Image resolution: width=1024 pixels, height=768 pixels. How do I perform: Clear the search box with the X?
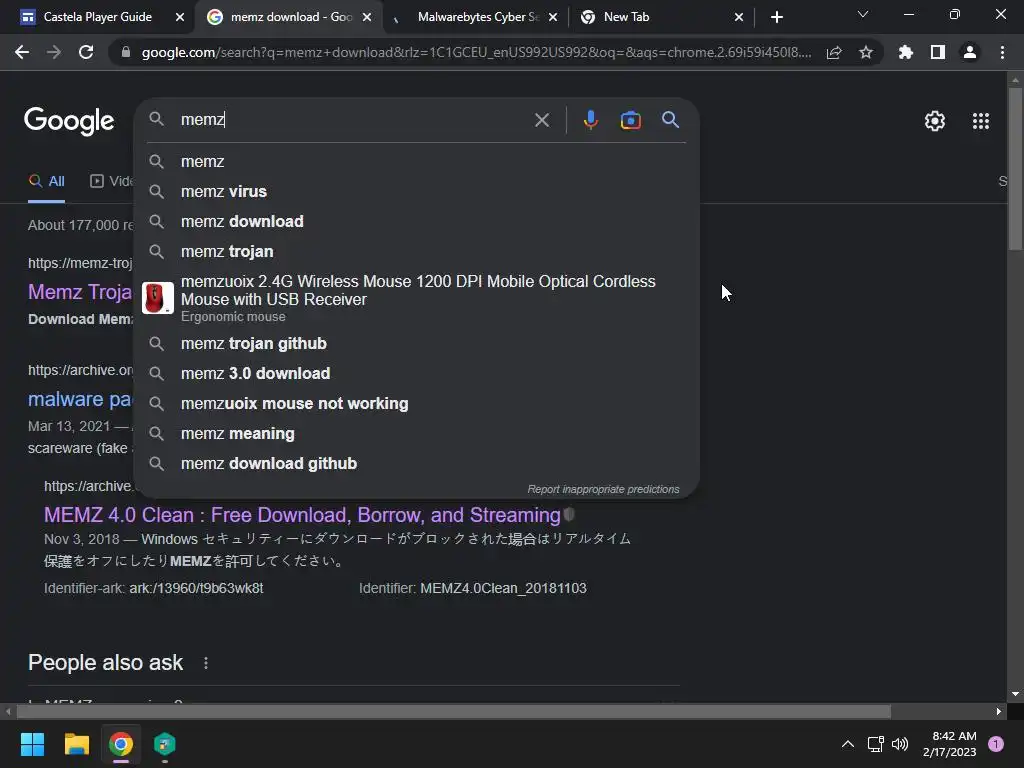pos(542,120)
